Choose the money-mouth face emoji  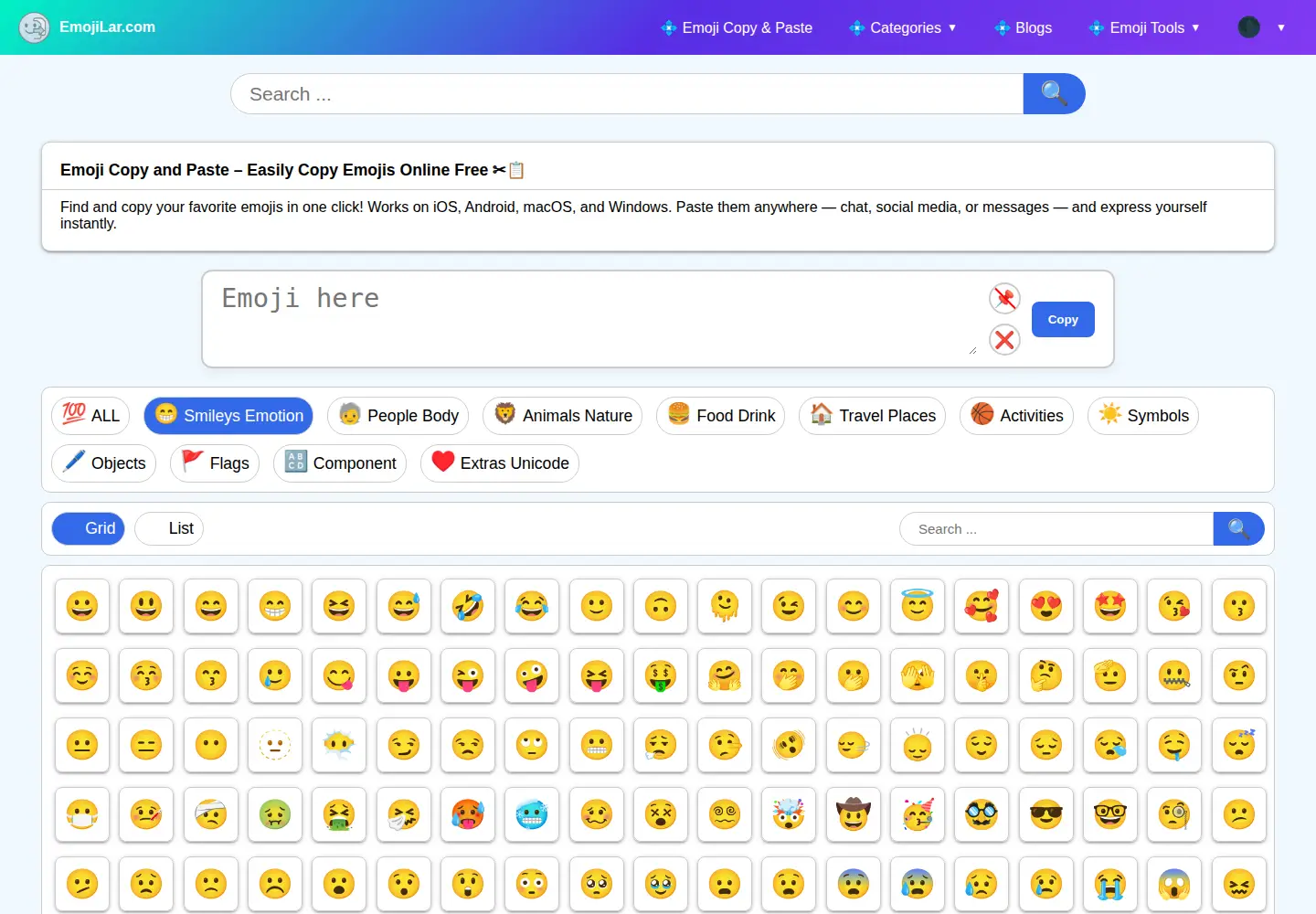click(x=661, y=675)
